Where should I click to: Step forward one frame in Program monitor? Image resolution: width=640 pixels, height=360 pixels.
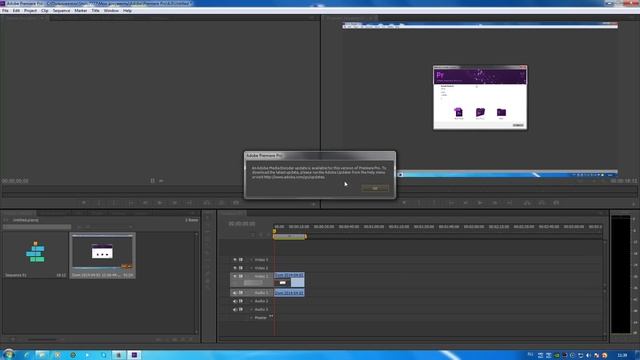click(495, 203)
